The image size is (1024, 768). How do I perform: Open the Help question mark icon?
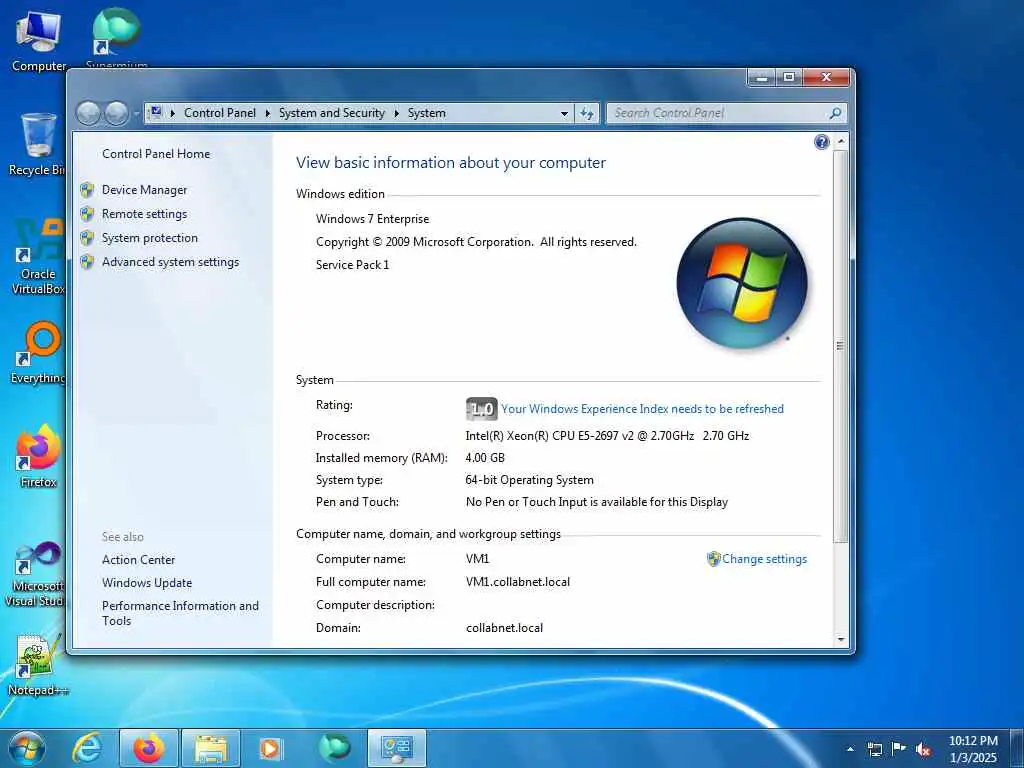point(822,142)
